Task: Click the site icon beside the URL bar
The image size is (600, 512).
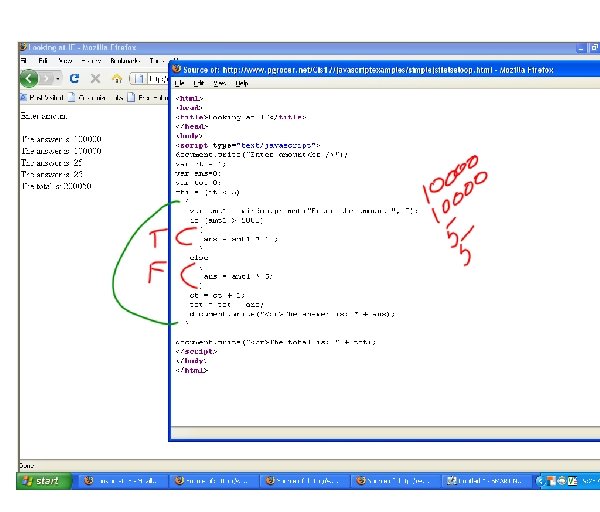Action: click(140, 79)
